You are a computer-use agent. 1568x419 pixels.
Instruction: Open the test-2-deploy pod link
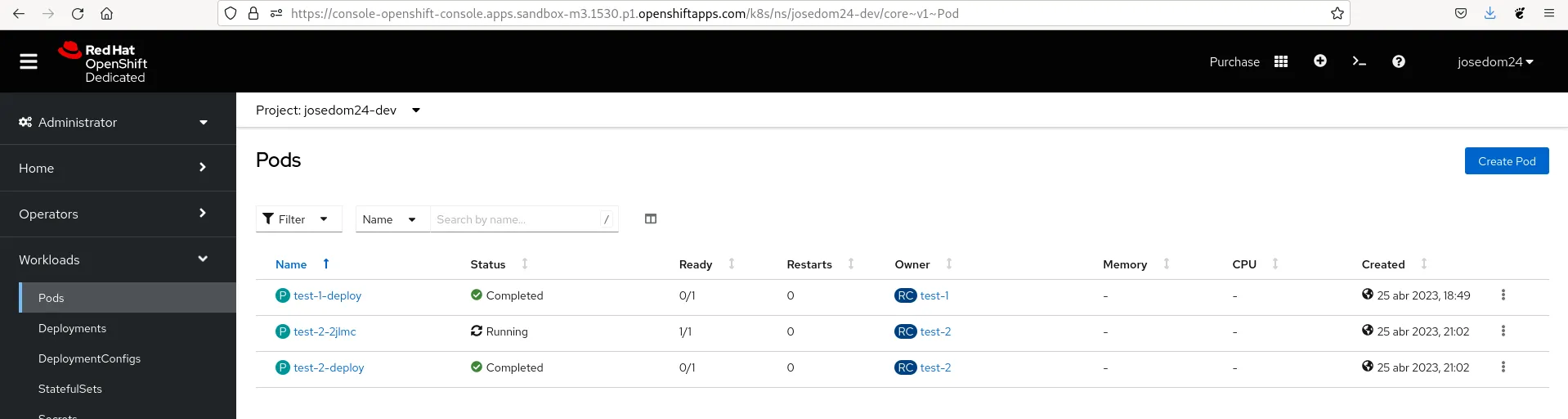(329, 367)
